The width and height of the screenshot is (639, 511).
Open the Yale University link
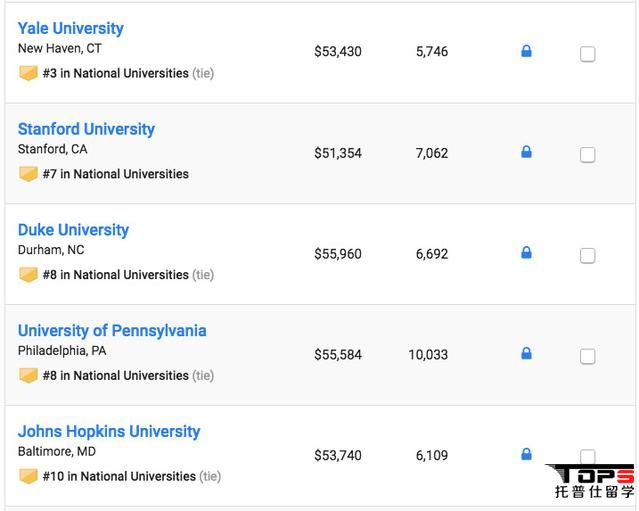[71, 28]
